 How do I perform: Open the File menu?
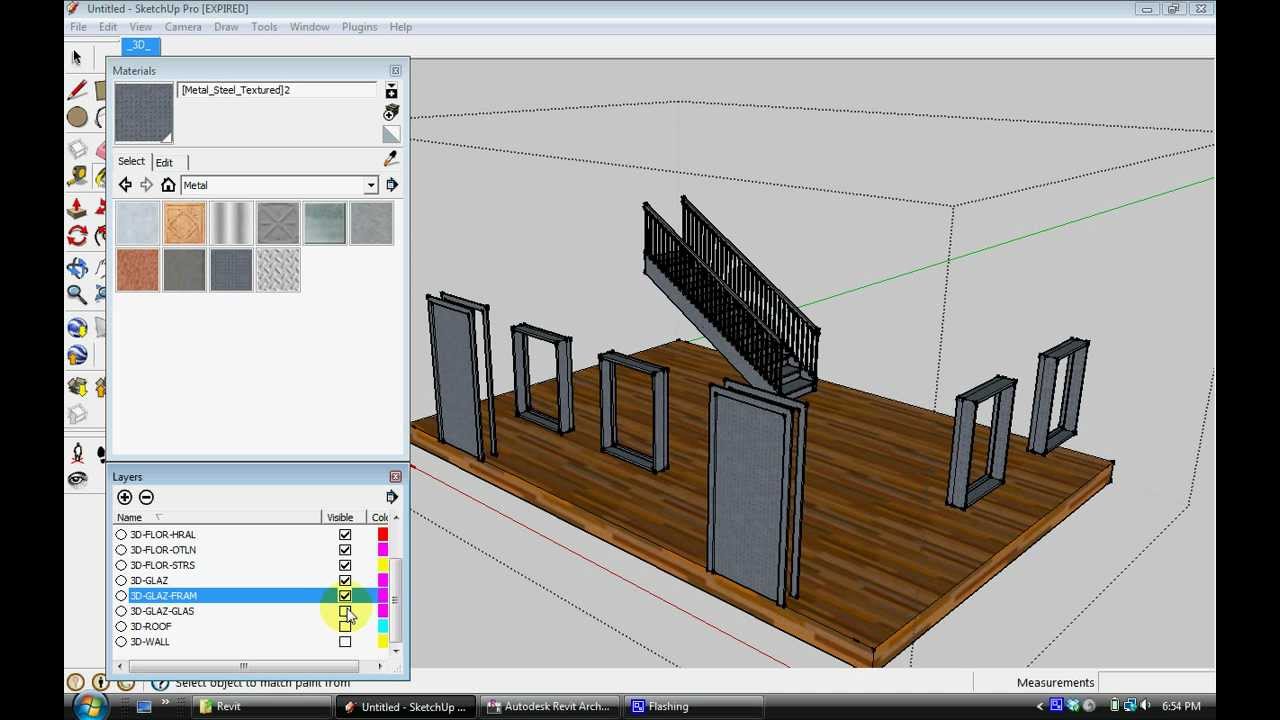(x=78, y=27)
